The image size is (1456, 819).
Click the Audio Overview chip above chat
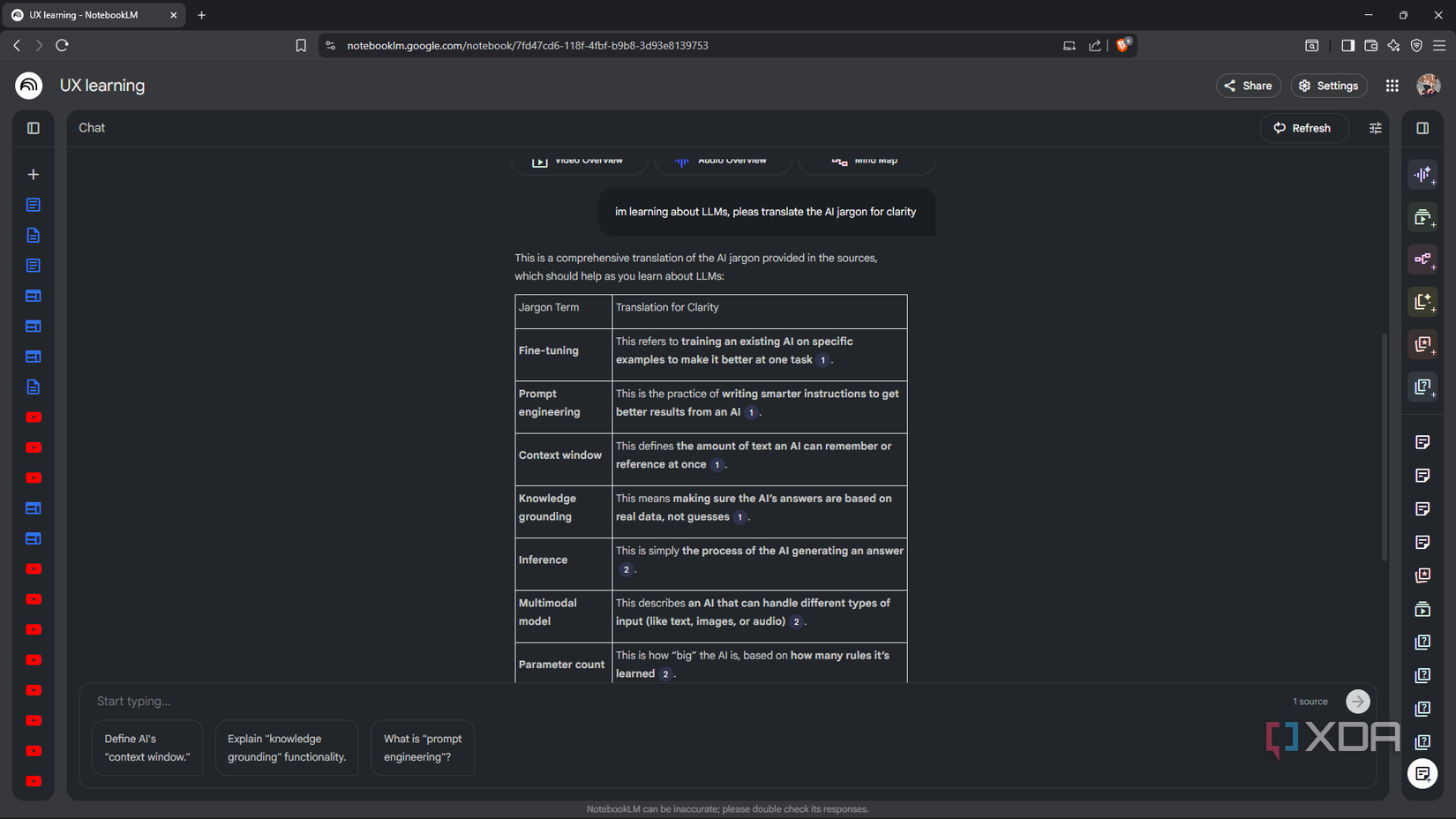pyautogui.click(x=723, y=161)
